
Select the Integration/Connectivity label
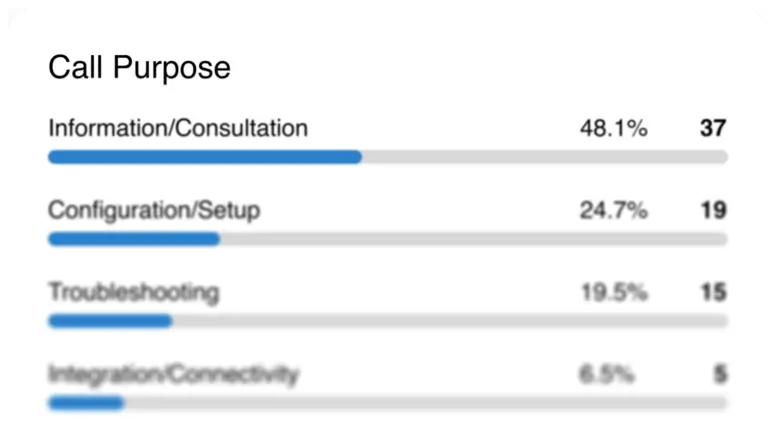(173, 375)
